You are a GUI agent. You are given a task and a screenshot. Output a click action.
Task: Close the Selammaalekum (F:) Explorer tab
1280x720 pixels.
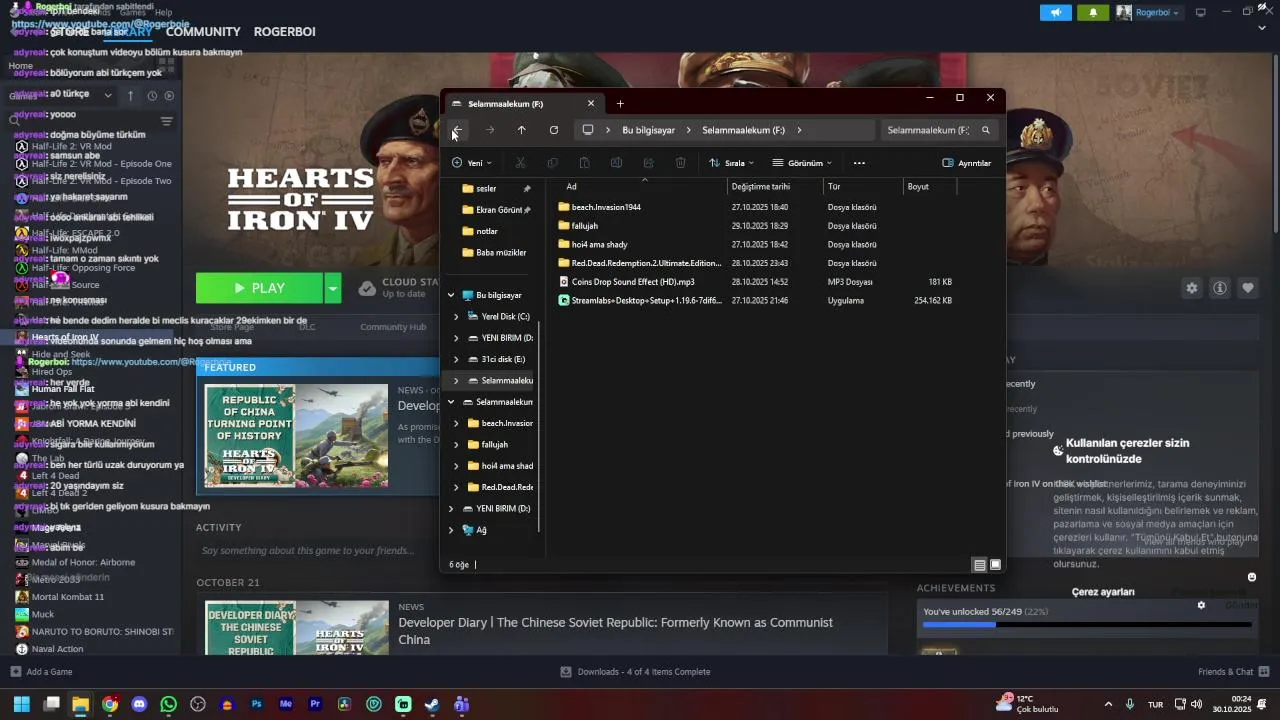click(591, 104)
